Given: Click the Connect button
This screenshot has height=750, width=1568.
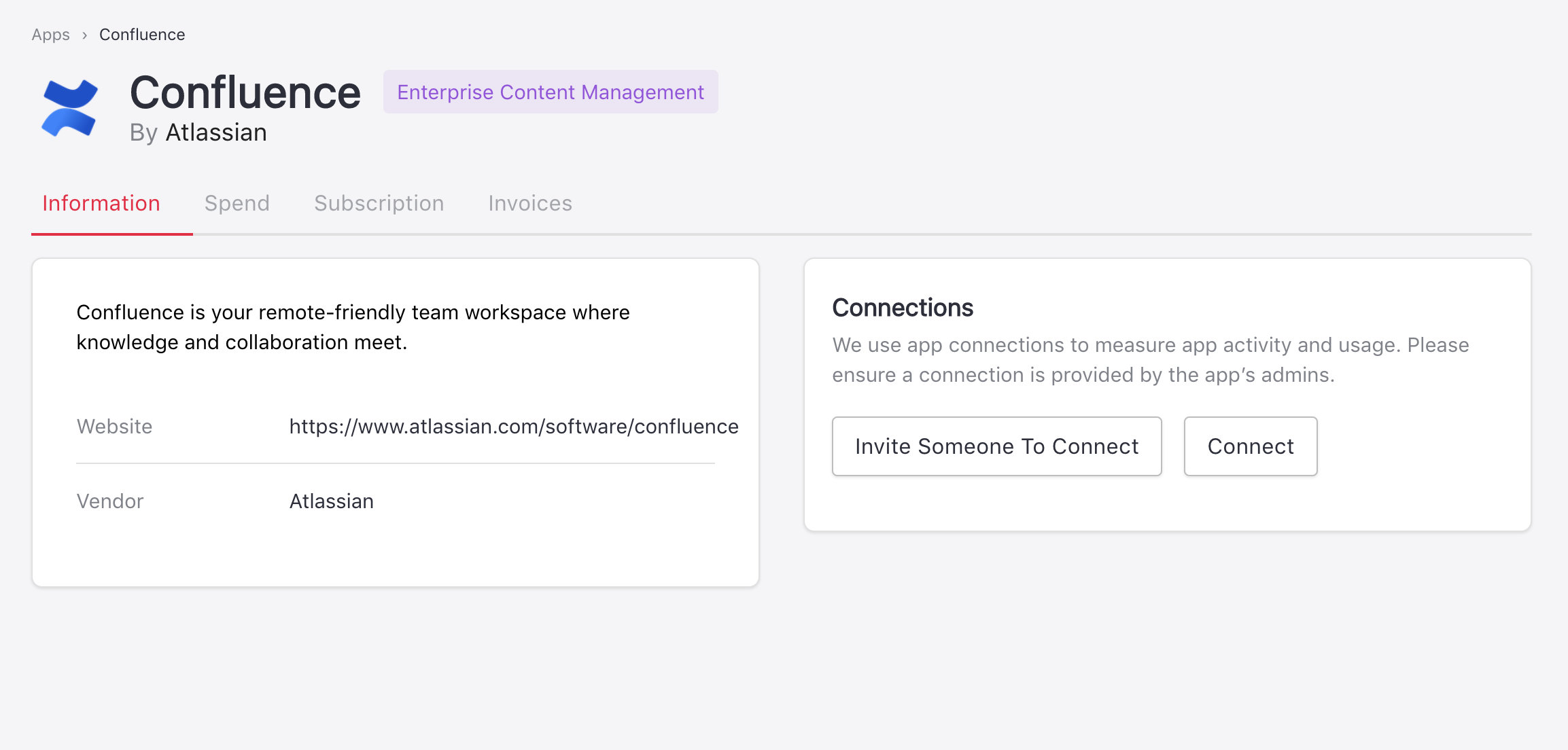Looking at the screenshot, I should coord(1250,446).
